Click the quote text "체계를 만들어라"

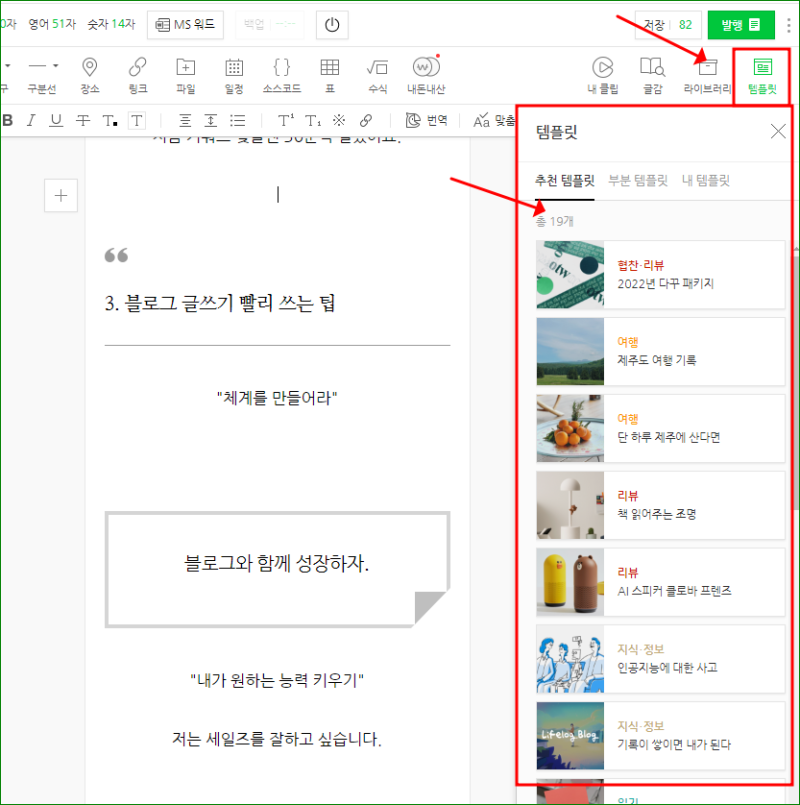point(277,398)
